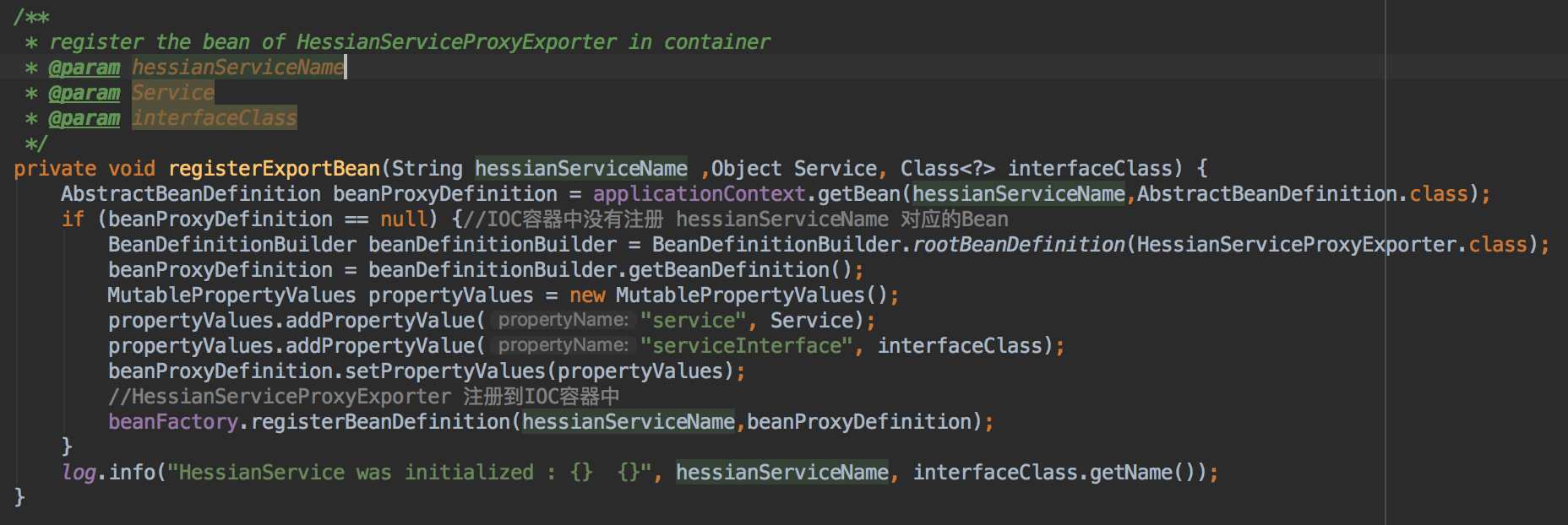Viewport: 1568px width, 525px height.
Task: Click the propertyName hint before "serviceInterface"
Action: pyautogui.click(x=563, y=346)
